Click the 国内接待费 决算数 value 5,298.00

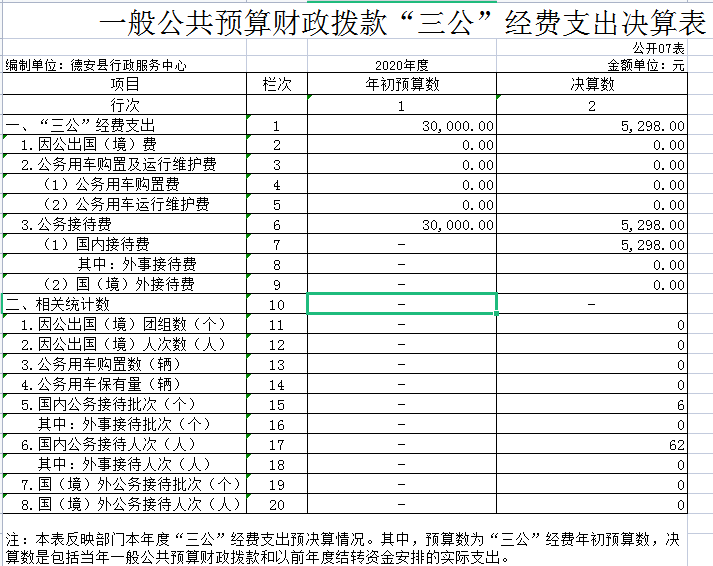coord(652,245)
